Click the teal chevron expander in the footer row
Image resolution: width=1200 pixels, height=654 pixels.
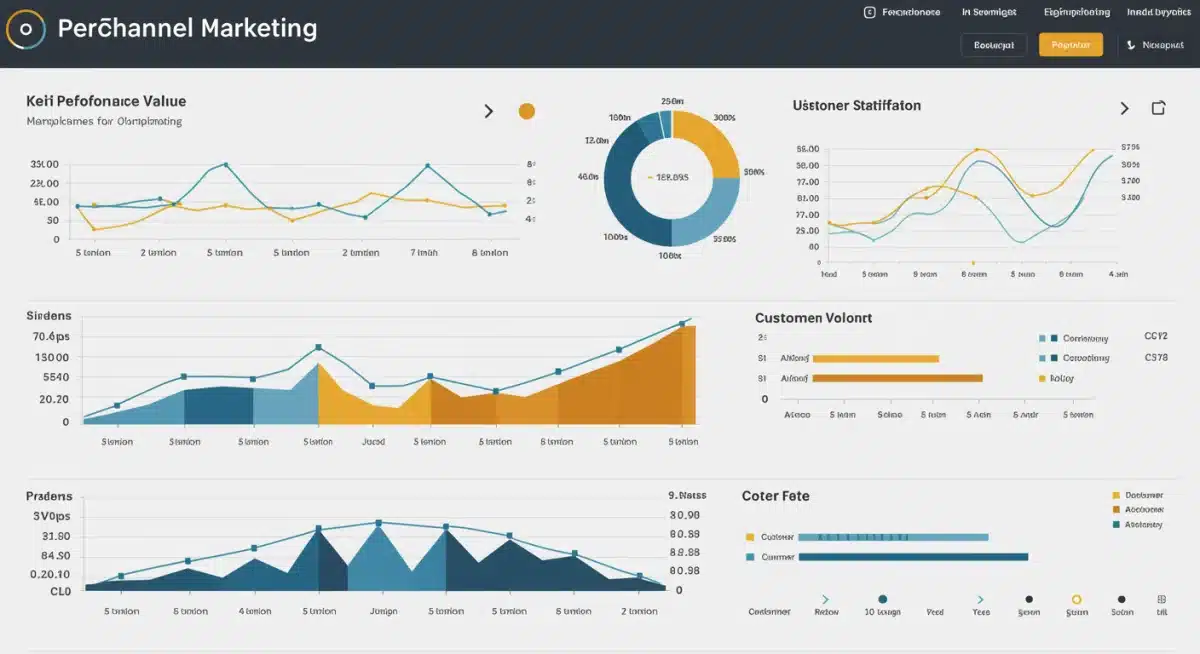825,596
